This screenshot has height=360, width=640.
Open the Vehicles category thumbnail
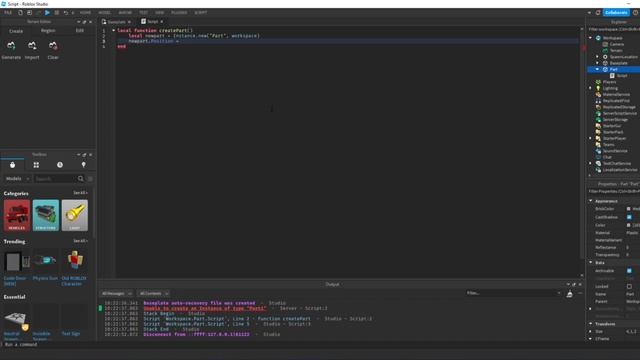(17, 215)
